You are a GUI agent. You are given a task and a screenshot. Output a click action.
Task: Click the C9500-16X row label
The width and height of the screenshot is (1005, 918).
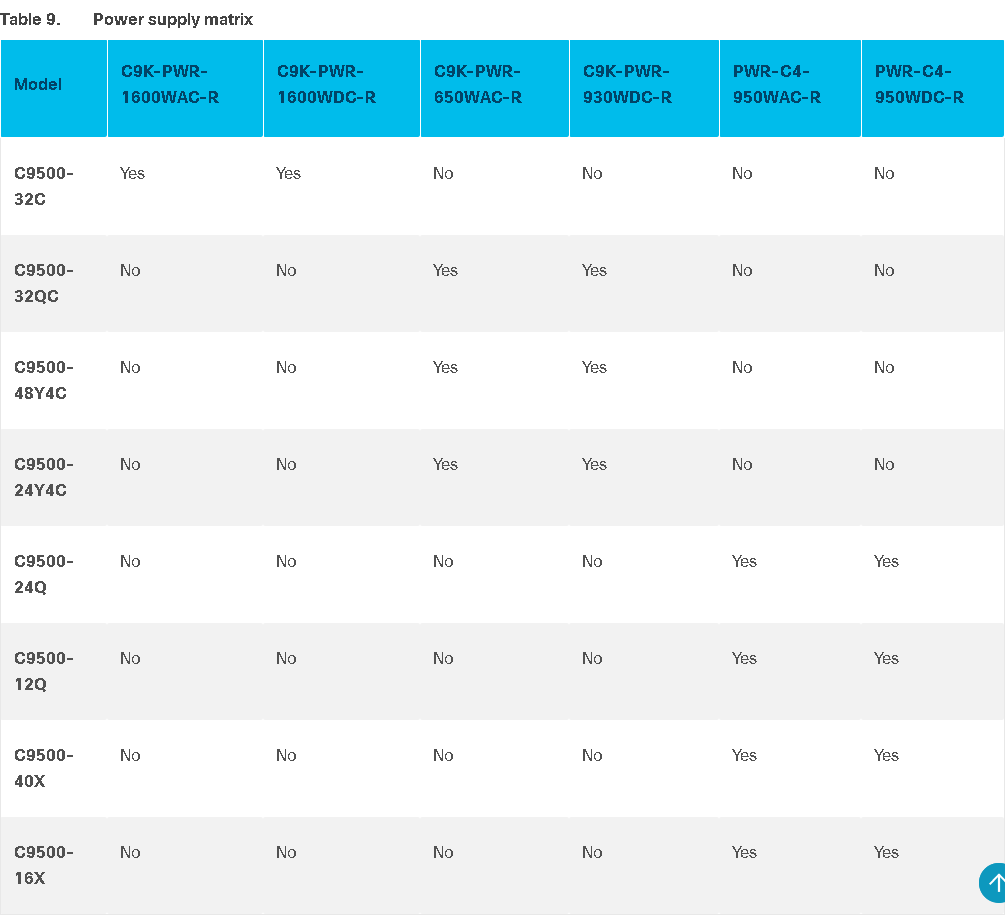(44, 865)
